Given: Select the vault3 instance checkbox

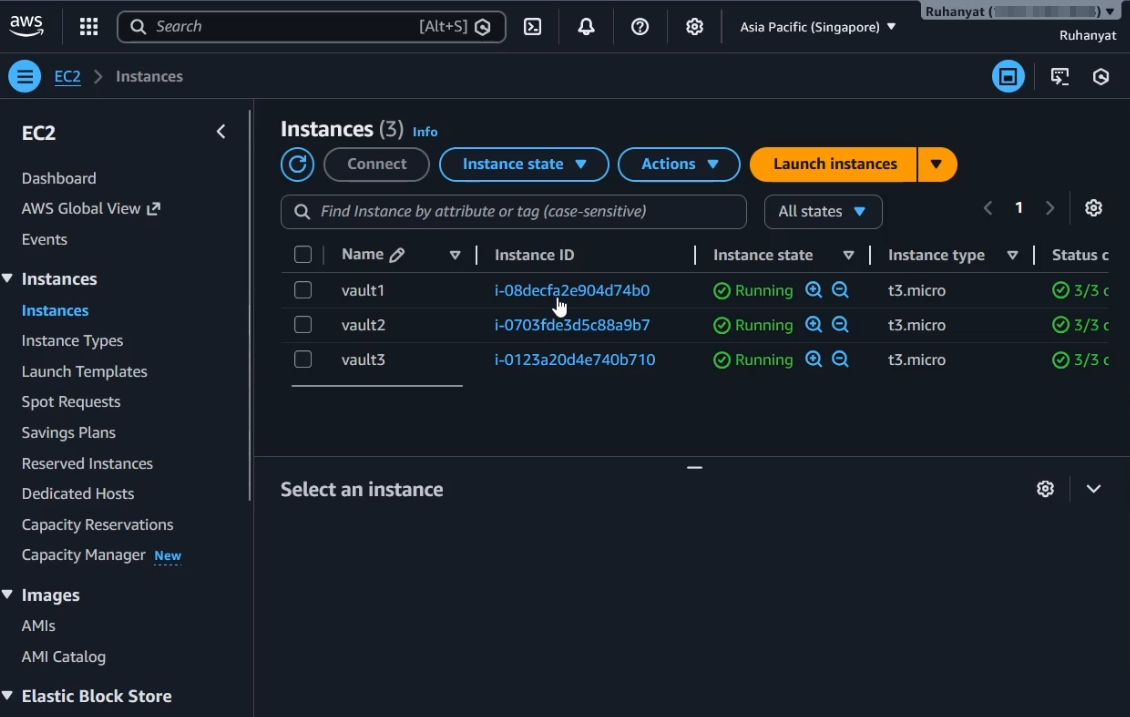Looking at the screenshot, I should (303, 359).
